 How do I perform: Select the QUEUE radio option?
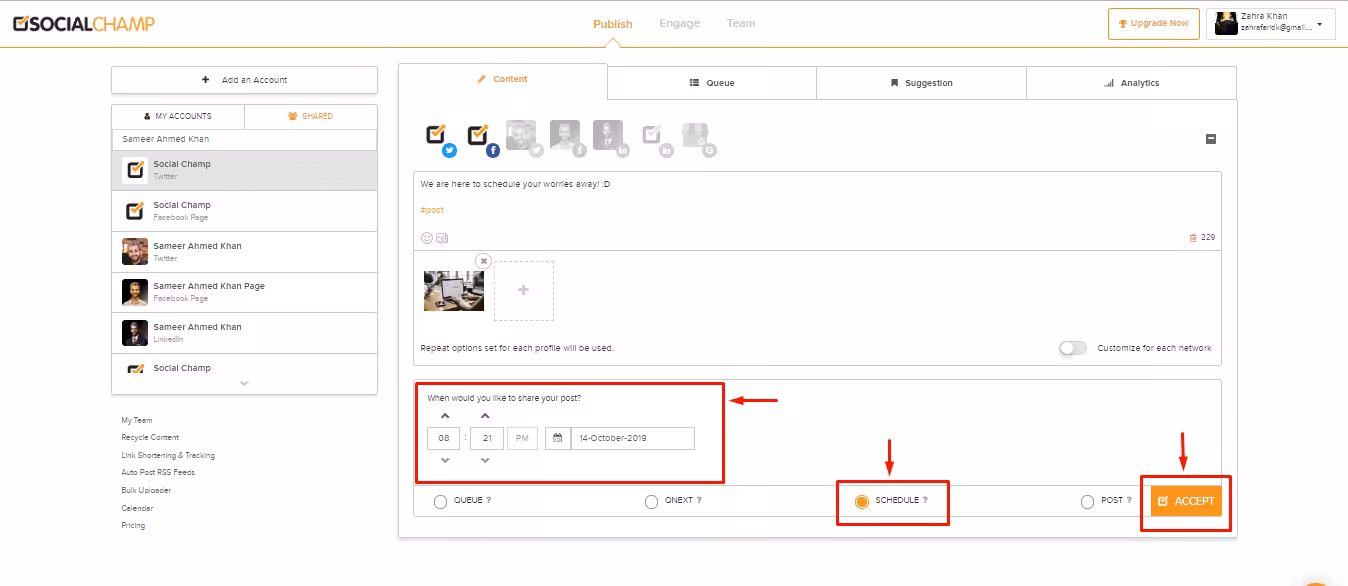pos(440,502)
